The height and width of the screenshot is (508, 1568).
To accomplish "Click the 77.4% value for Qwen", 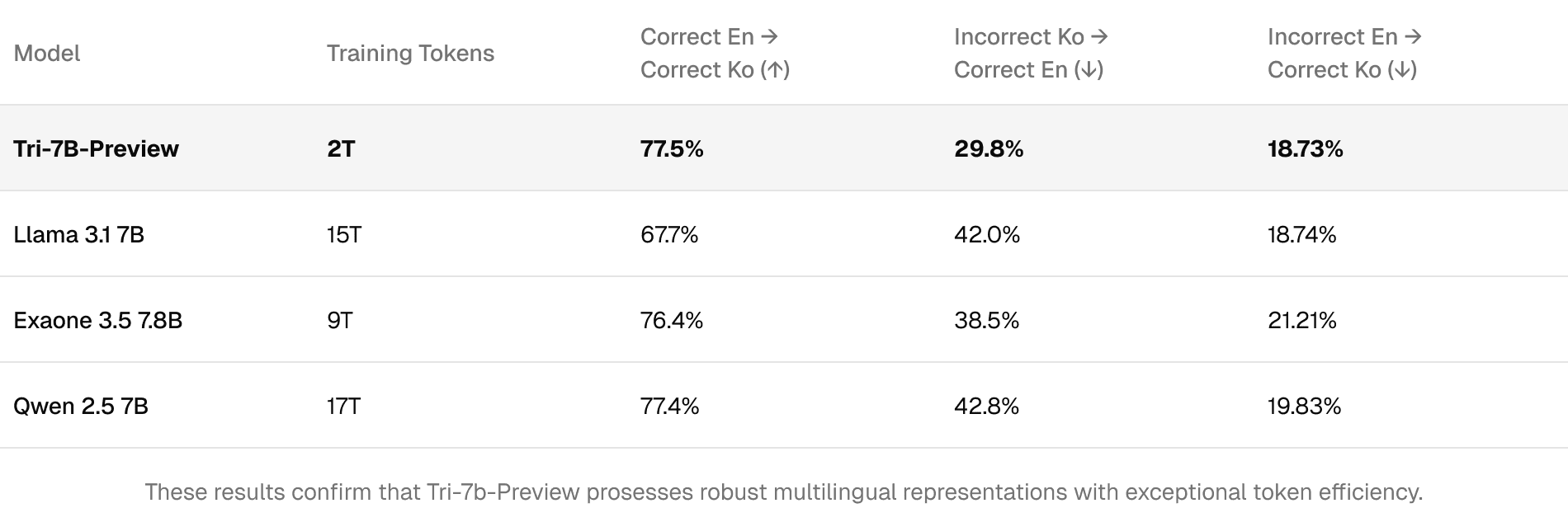I will point(669,406).
